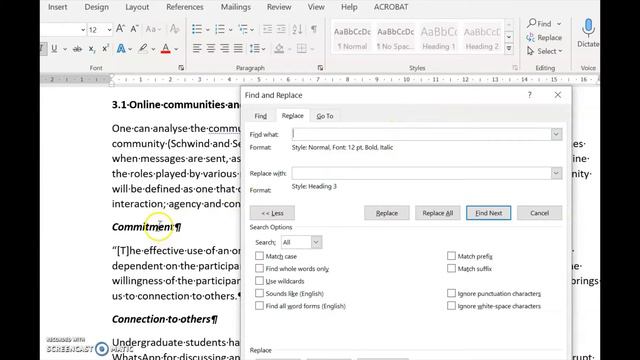Click the Line and Paragraph Spacing icon
This screenshot has height=360, width=640.
point(255,49)
